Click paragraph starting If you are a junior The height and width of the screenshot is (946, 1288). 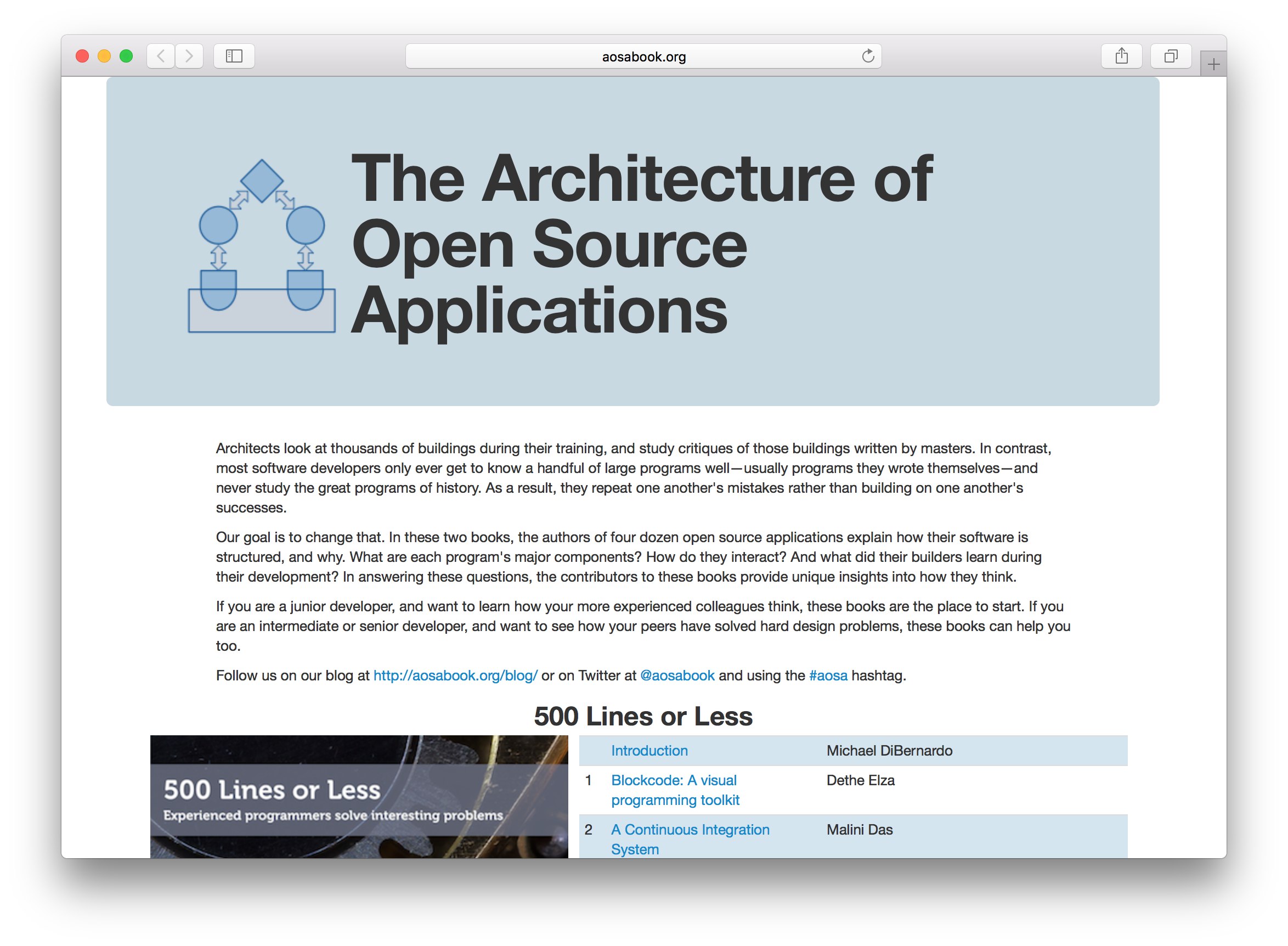(643, 627)
